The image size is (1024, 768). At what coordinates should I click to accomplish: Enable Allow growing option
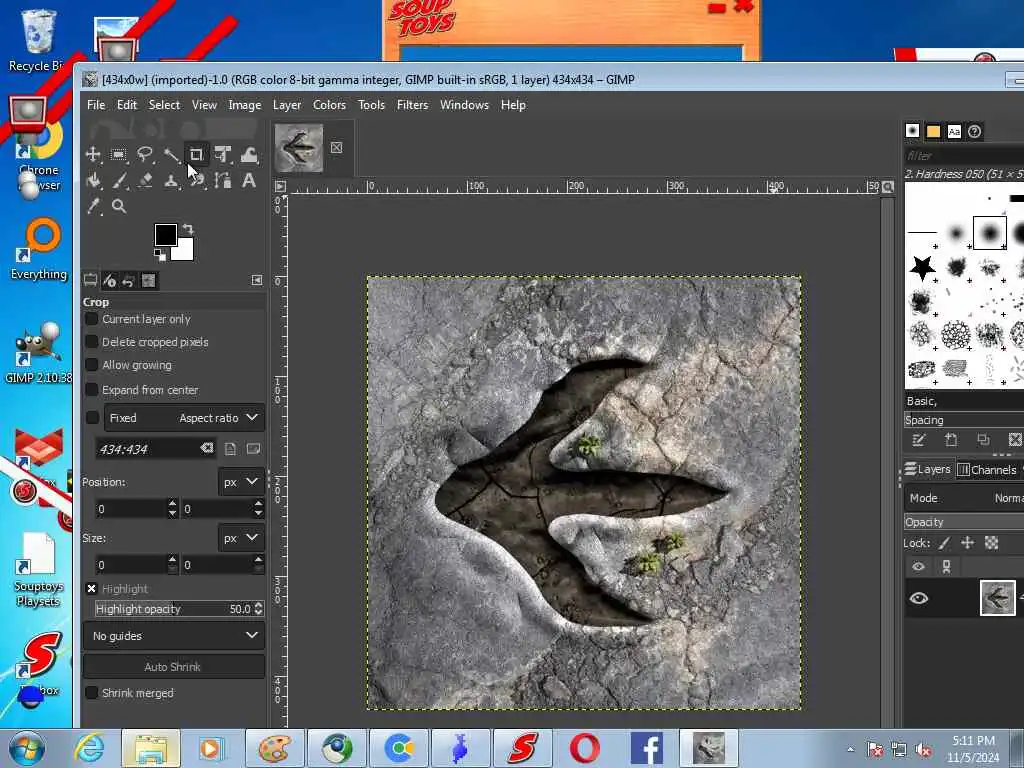(91, 364)
